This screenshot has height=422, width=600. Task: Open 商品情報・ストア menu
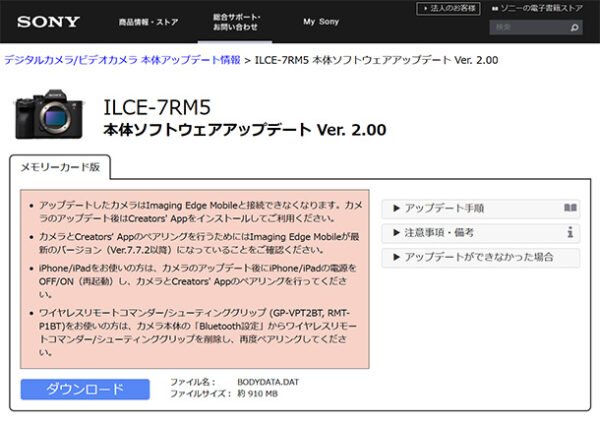pos(148,22)
